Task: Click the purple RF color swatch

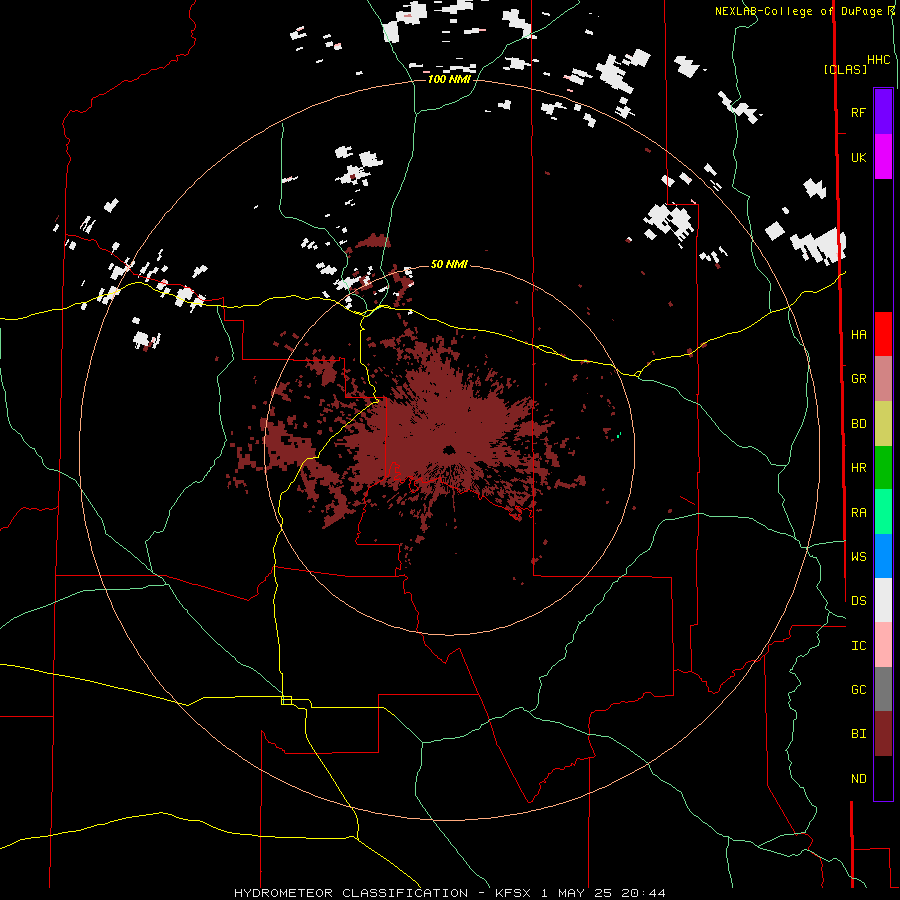Action: pyautogui.click(x=883, y=112)
